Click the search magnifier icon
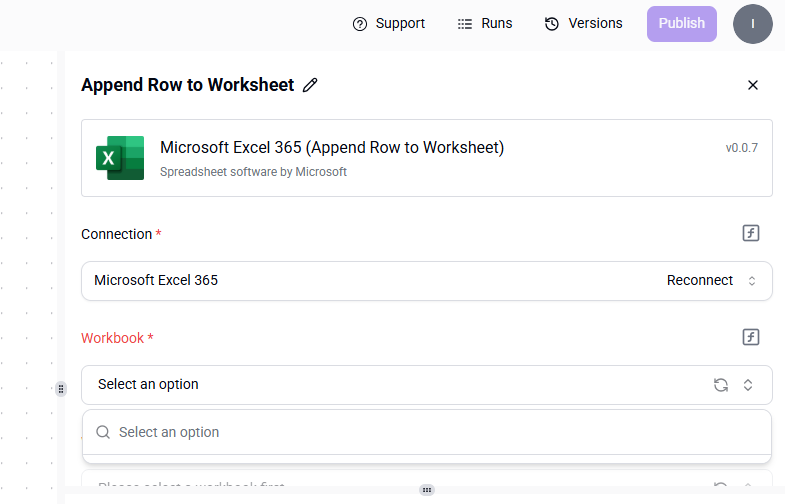The width and height of the screenshot is (785, 504). [103, 432]
